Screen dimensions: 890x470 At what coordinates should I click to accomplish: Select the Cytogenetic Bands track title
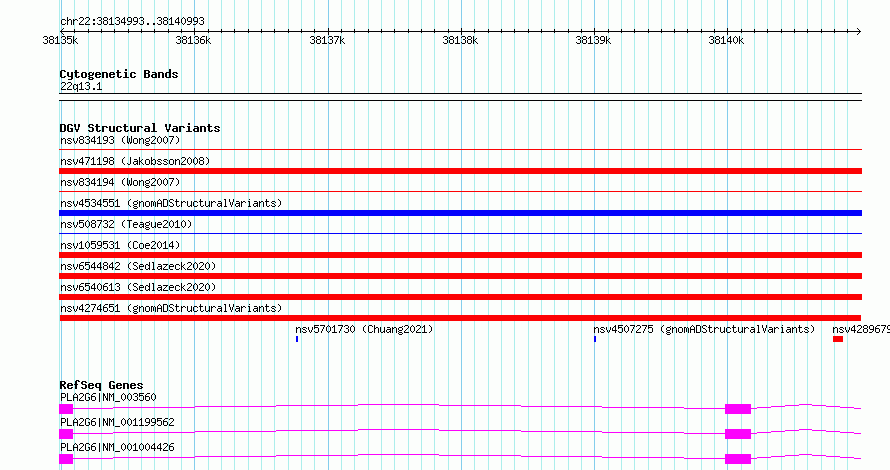pyautogui.click(x=119, y=74)
